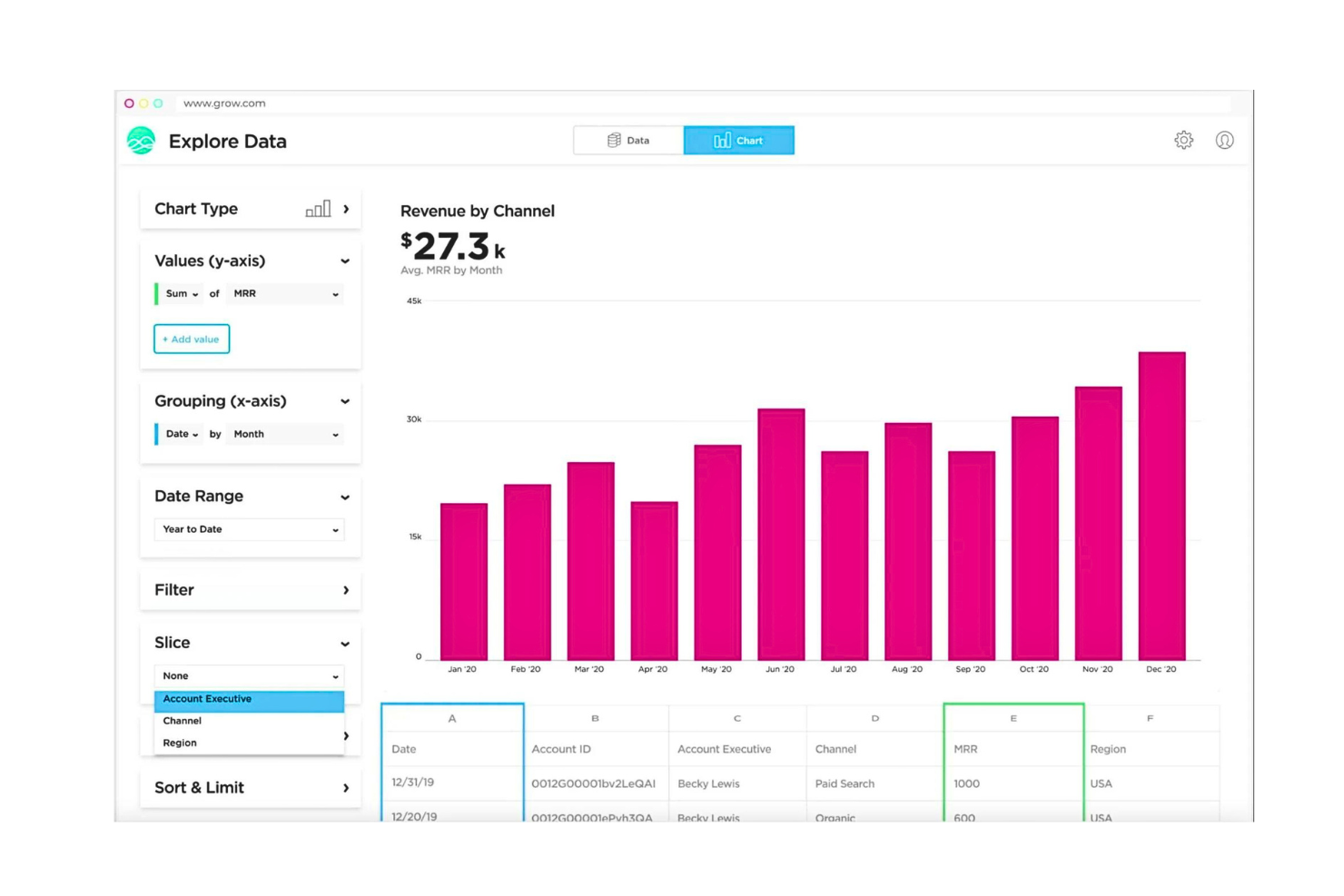1344x896 pixels.
Task: Click the Revenue by Channel chart title
Action: (x=478, y=211)
